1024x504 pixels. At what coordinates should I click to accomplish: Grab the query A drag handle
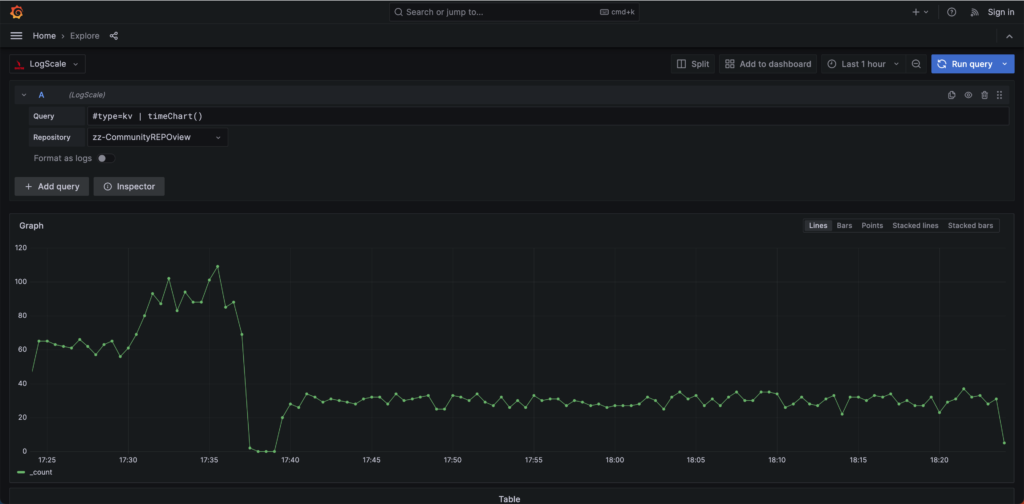tap(1000, 95)
